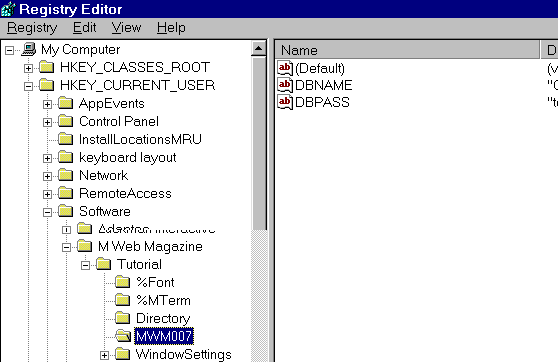This screenshot has width=558, height=362.
Task: Click the Software folder icon
Action: pyautogui.click(x=65, y=211)
